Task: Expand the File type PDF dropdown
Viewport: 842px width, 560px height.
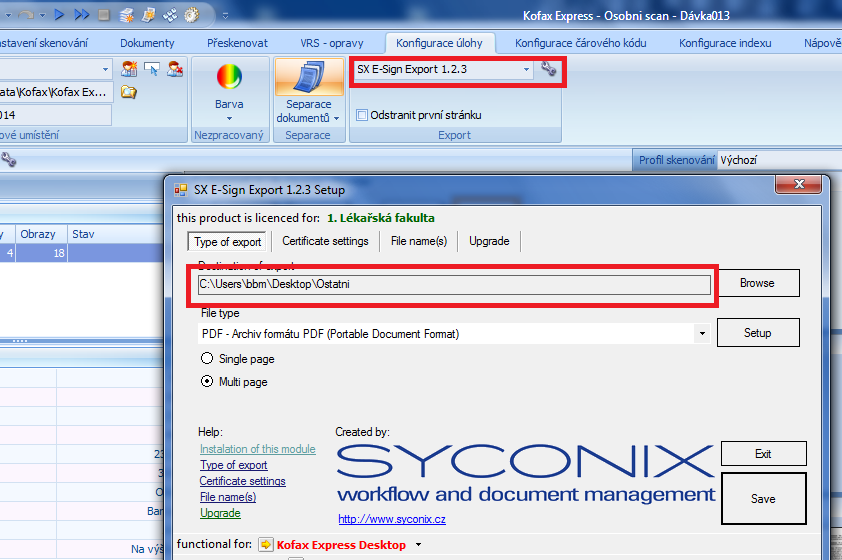Action: (702, 333)
